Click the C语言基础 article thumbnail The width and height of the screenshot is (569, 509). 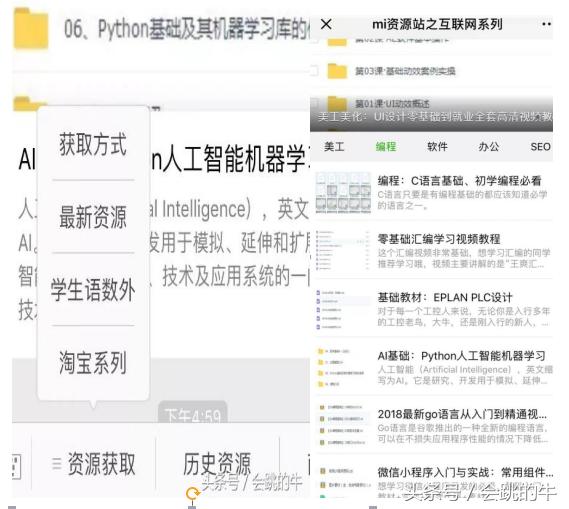pyautogui.click(x=343, y=193)
